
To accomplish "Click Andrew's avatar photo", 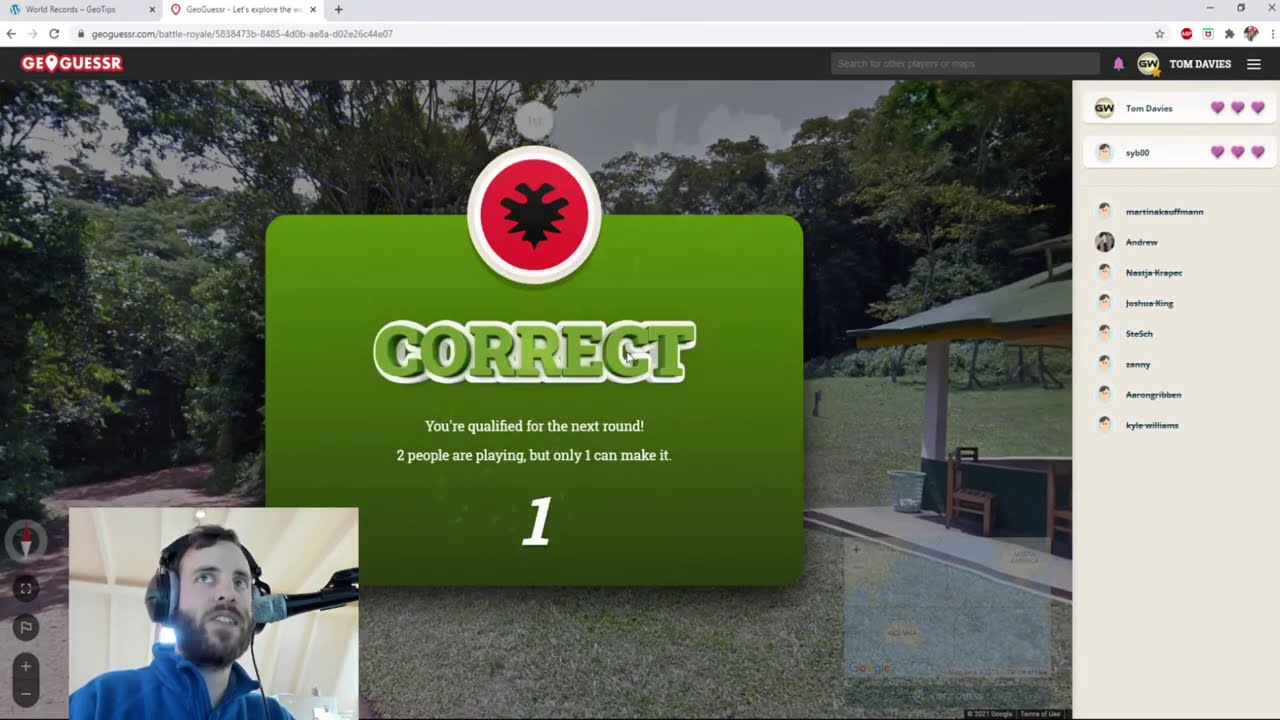I will (x=1104, y=242).
